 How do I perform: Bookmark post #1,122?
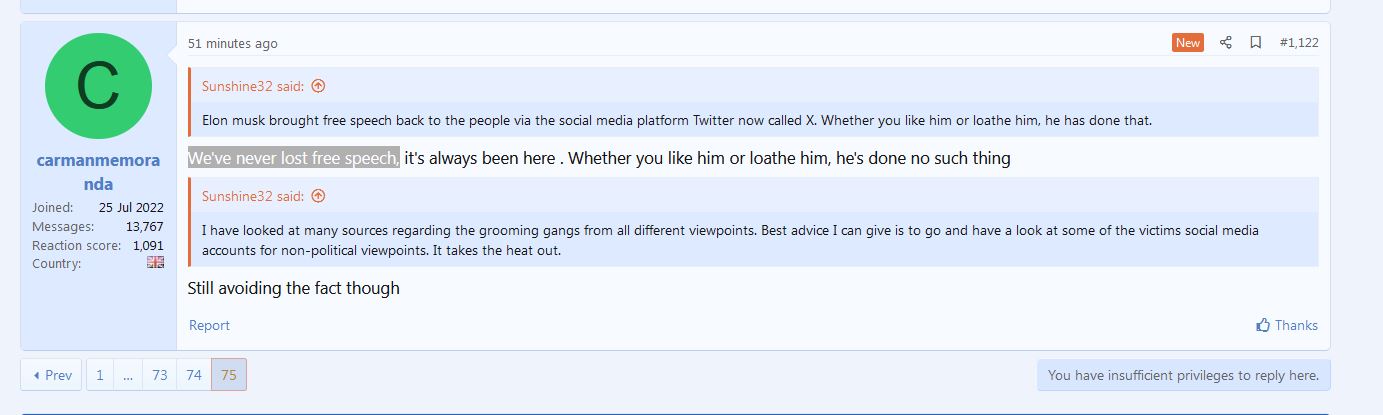coord(1255,43)
